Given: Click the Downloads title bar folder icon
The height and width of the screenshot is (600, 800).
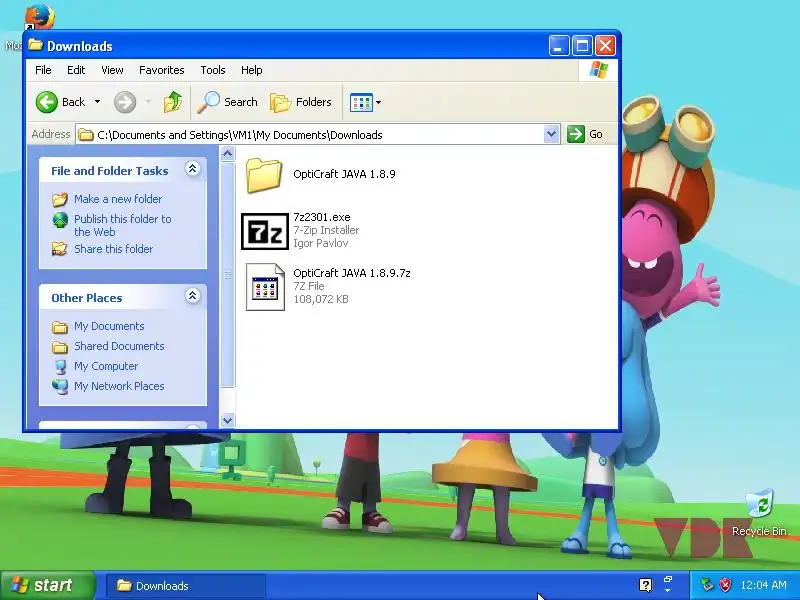Looking at the screenshot, I should point(35,45).
